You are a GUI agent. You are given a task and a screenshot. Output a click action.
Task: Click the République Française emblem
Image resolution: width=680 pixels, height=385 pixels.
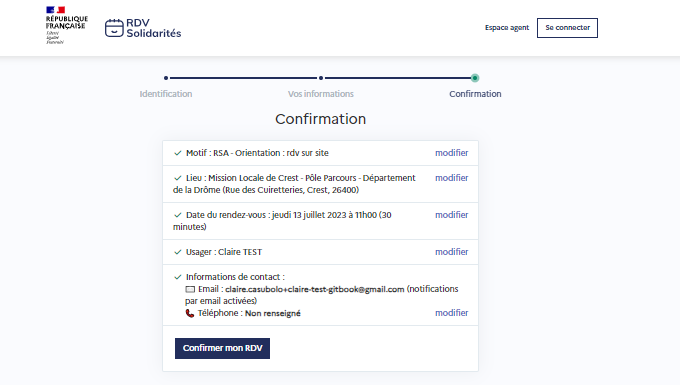[67, 25]
